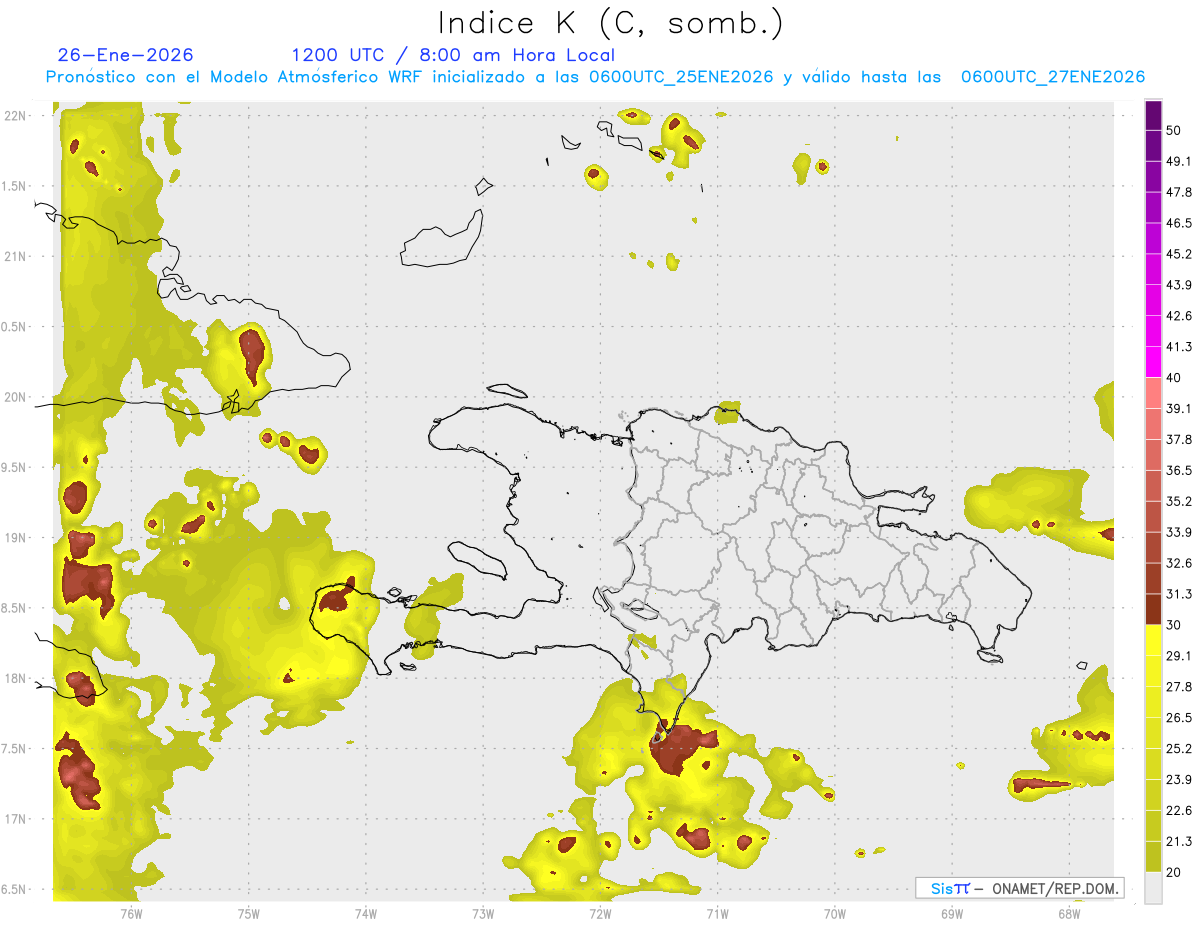Viewport: 1200px width, 927px height.
Task: Click the "SisTT - ONAMET/REP.DOM." credit box
Action: pos(1019,888)
